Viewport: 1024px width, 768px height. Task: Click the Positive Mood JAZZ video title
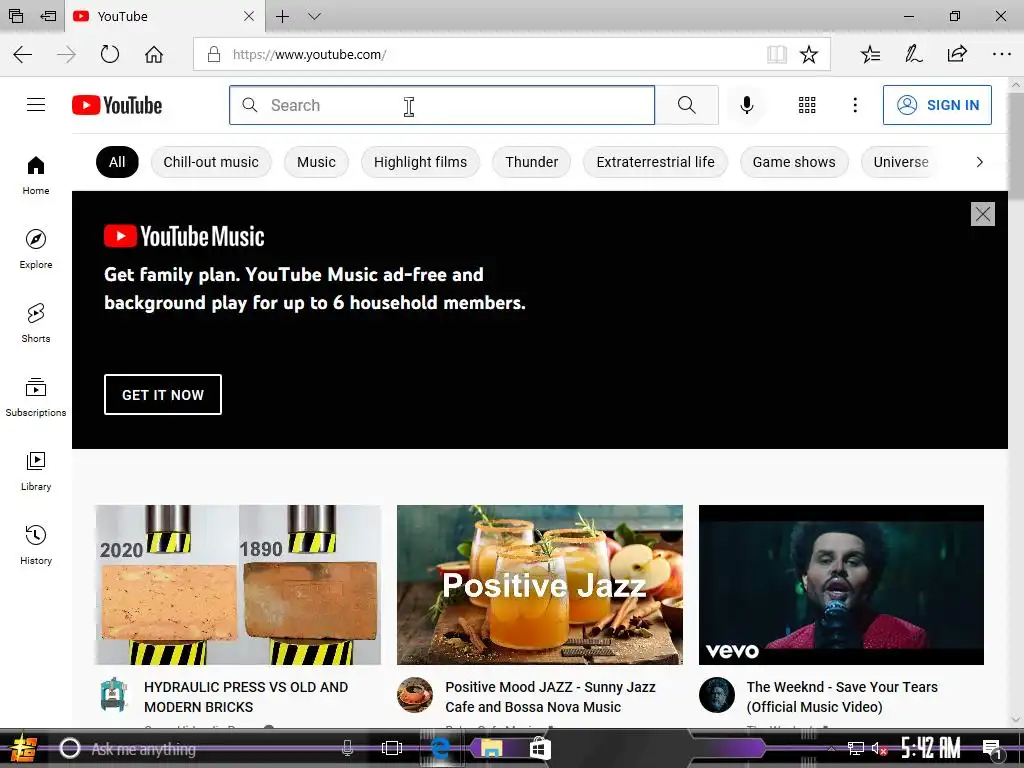[x=550, y=697]
